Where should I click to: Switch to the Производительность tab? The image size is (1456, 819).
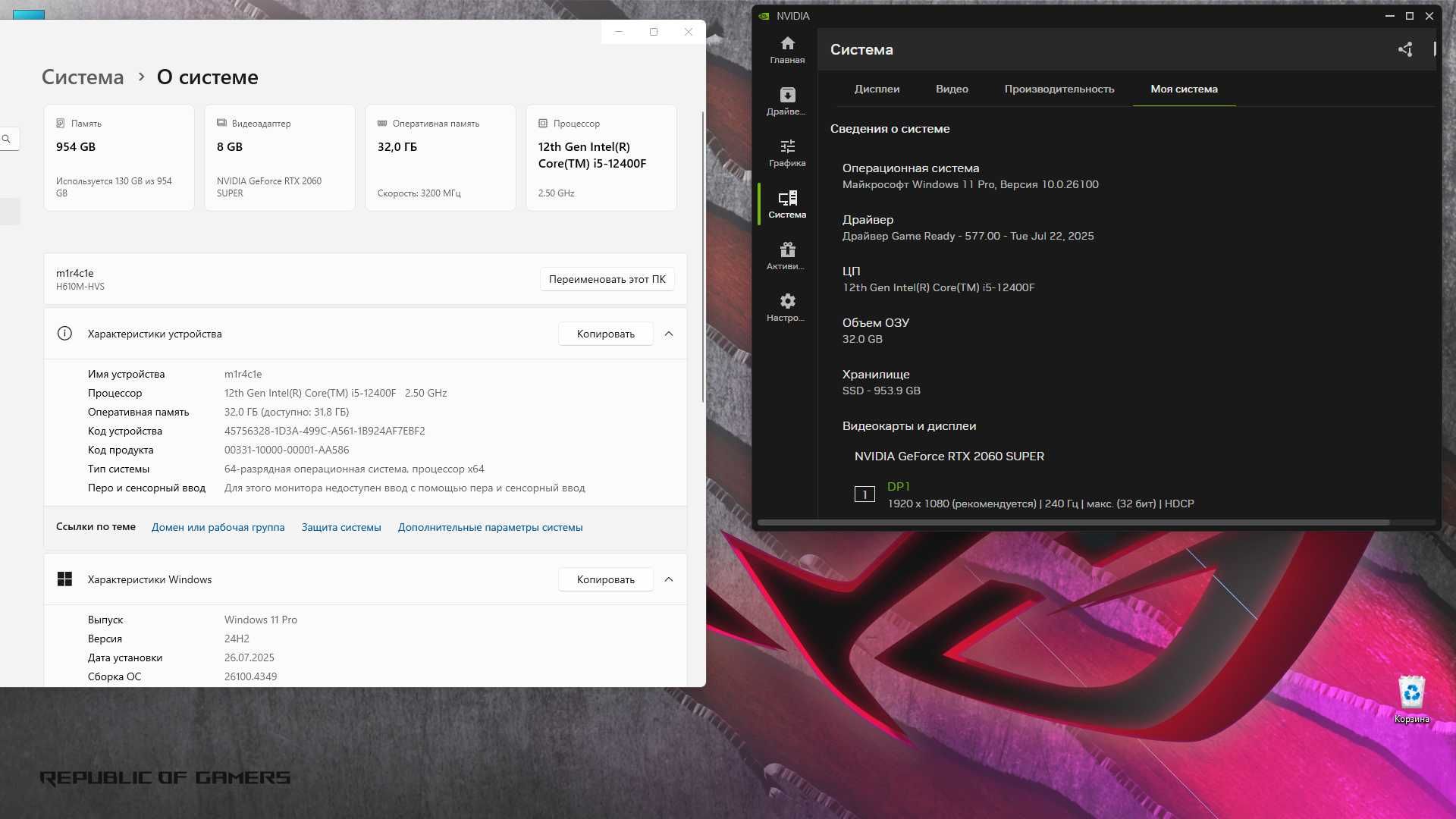pyautogui.click(x=1059, y=89)
